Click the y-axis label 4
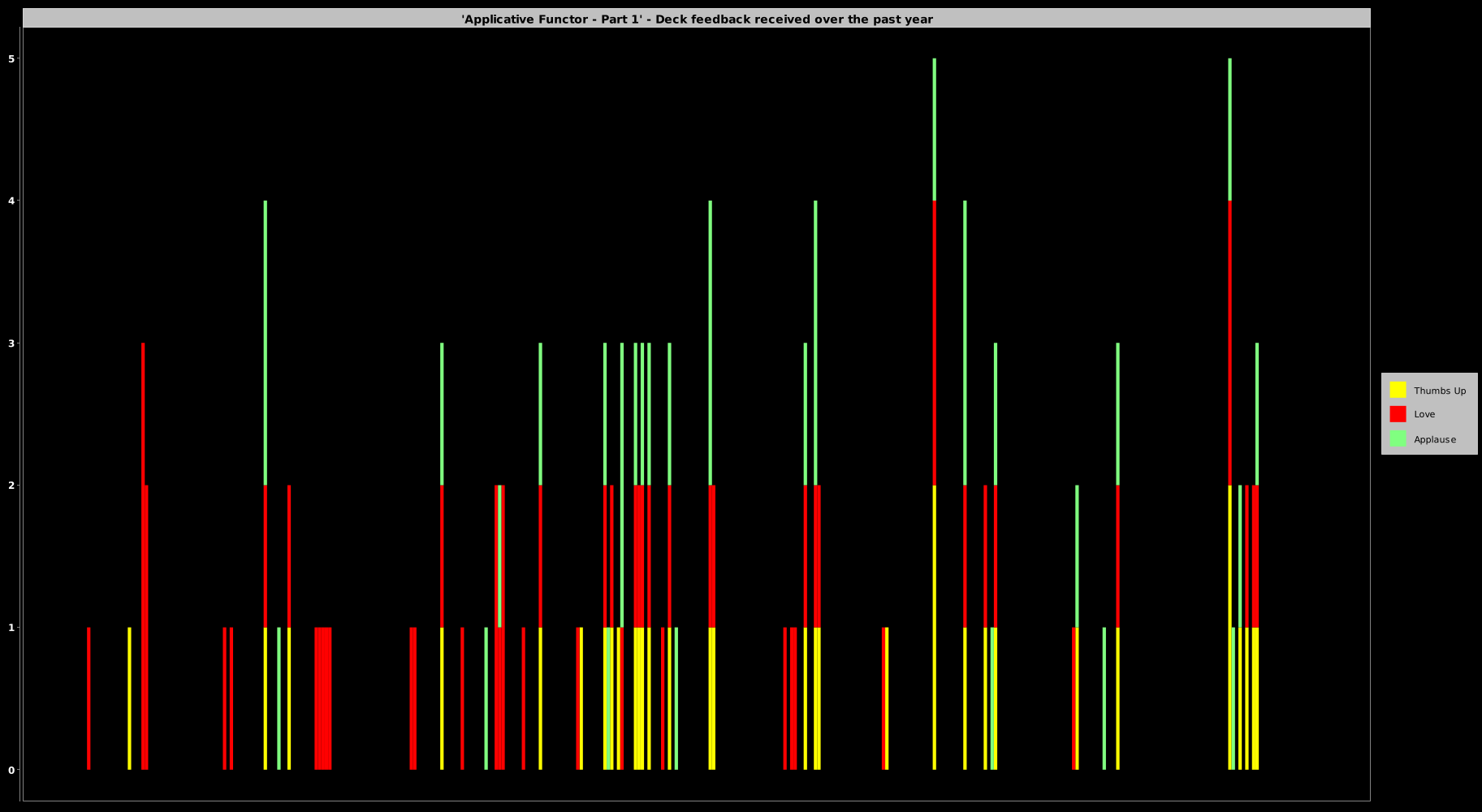 (11, 201)
